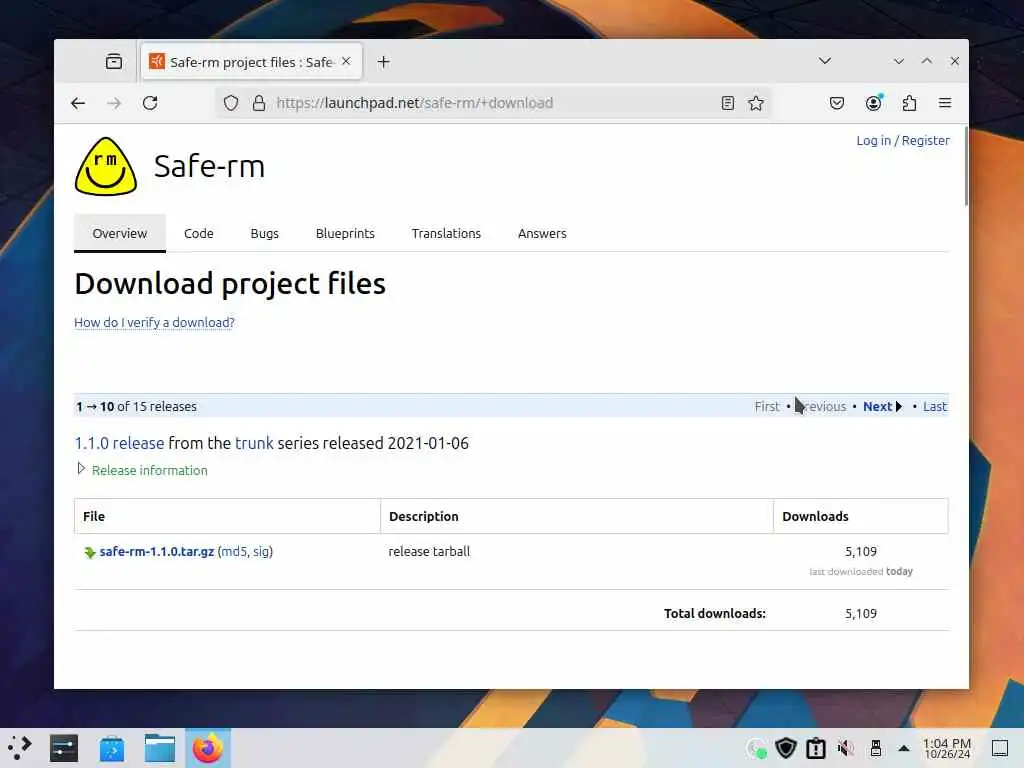
Task: Open the Dolphin file manager taskbar icon
Action: tap(159, 748)
